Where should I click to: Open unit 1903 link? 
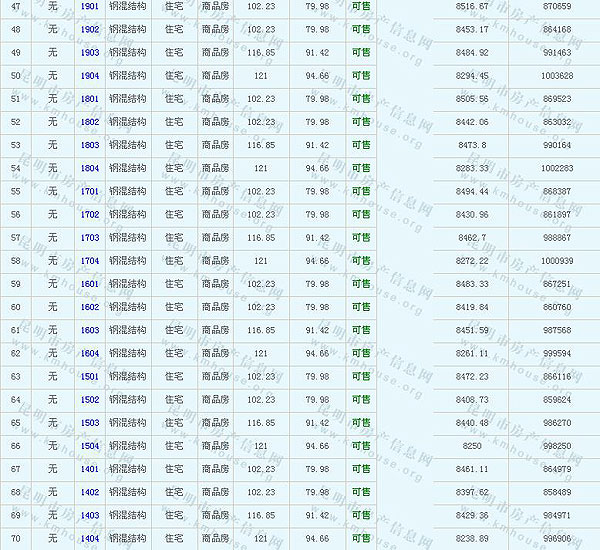point(90,52)
